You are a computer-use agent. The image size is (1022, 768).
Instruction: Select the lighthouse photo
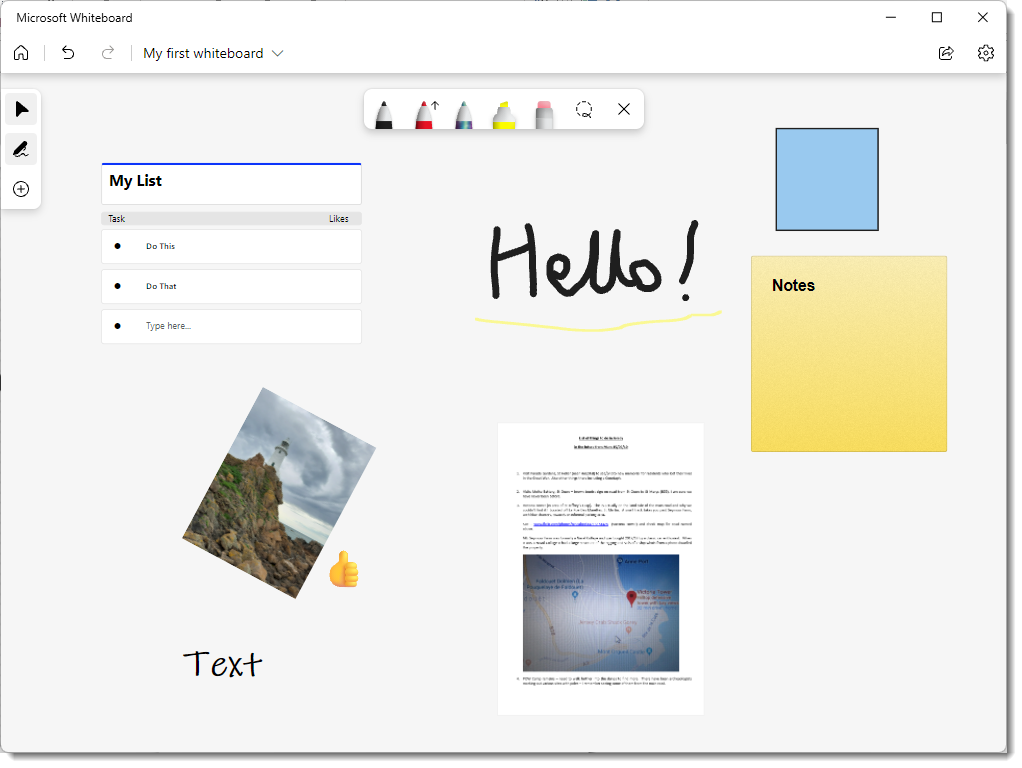280,490
